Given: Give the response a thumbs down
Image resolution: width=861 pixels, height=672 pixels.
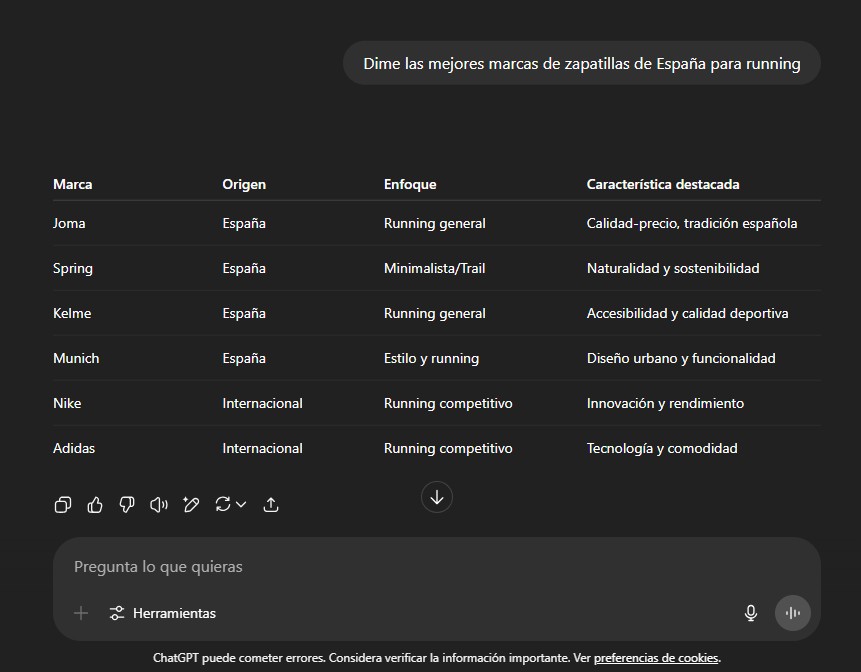Looking at the screenshot, I should point(127,504).
